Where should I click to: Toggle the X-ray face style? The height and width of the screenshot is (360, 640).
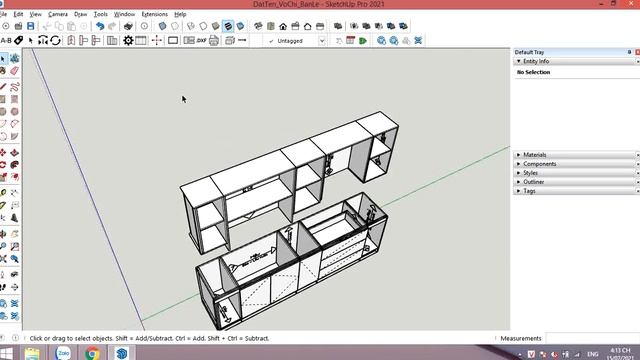pos(162,26)
